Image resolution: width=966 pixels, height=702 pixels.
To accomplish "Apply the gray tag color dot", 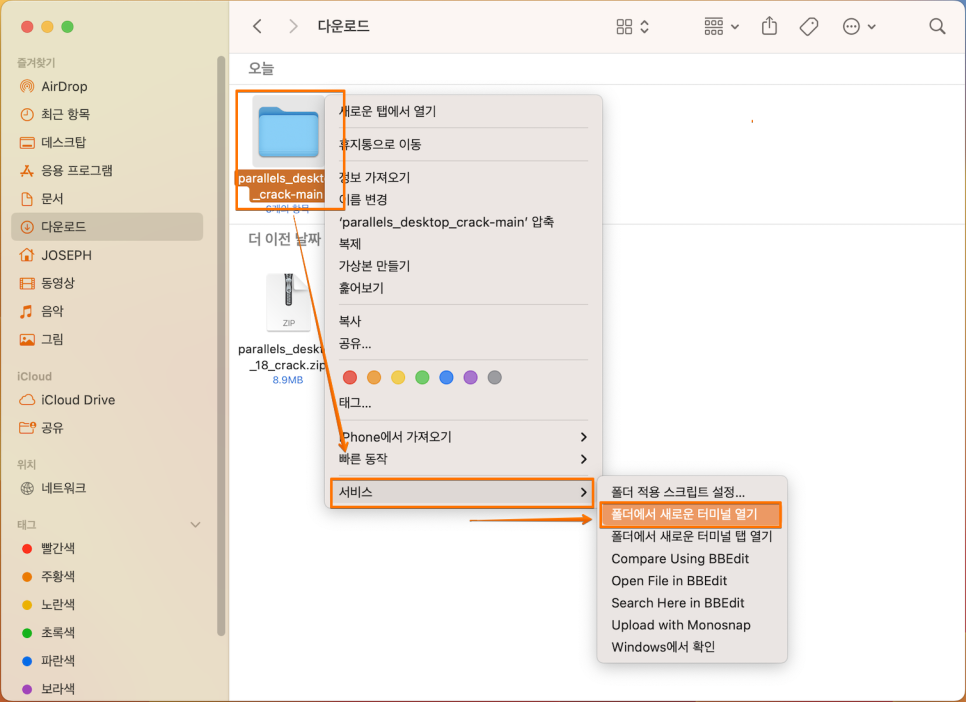I will (x=495, y=377).
